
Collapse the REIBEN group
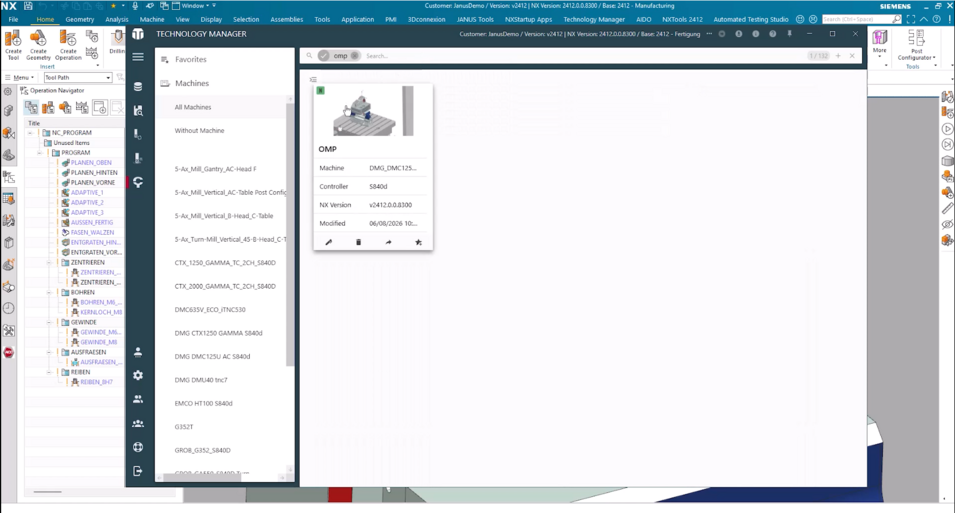tap(50, 372)
